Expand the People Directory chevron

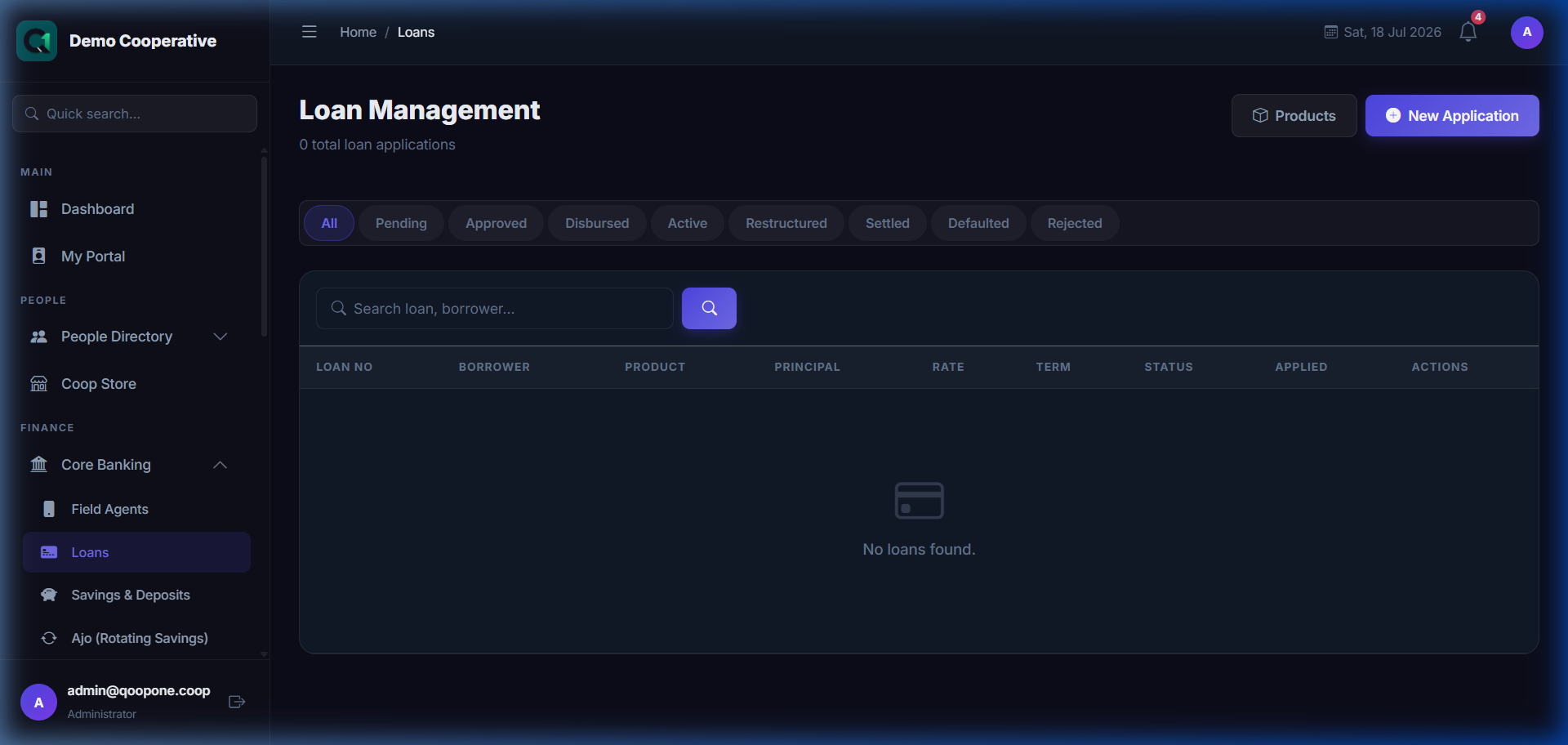coord(220,337)
